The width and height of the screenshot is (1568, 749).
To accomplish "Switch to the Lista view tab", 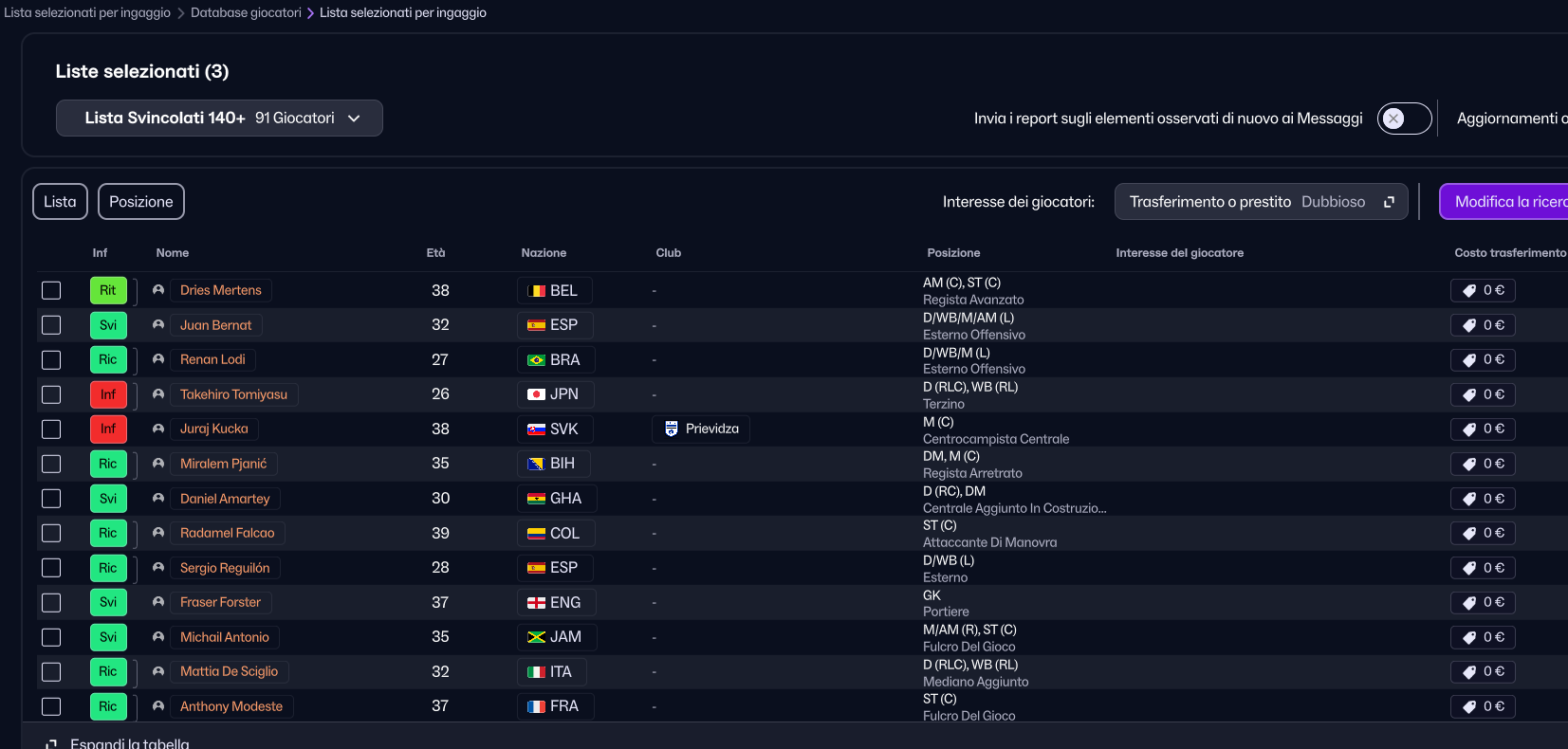I will coord(60,202).
